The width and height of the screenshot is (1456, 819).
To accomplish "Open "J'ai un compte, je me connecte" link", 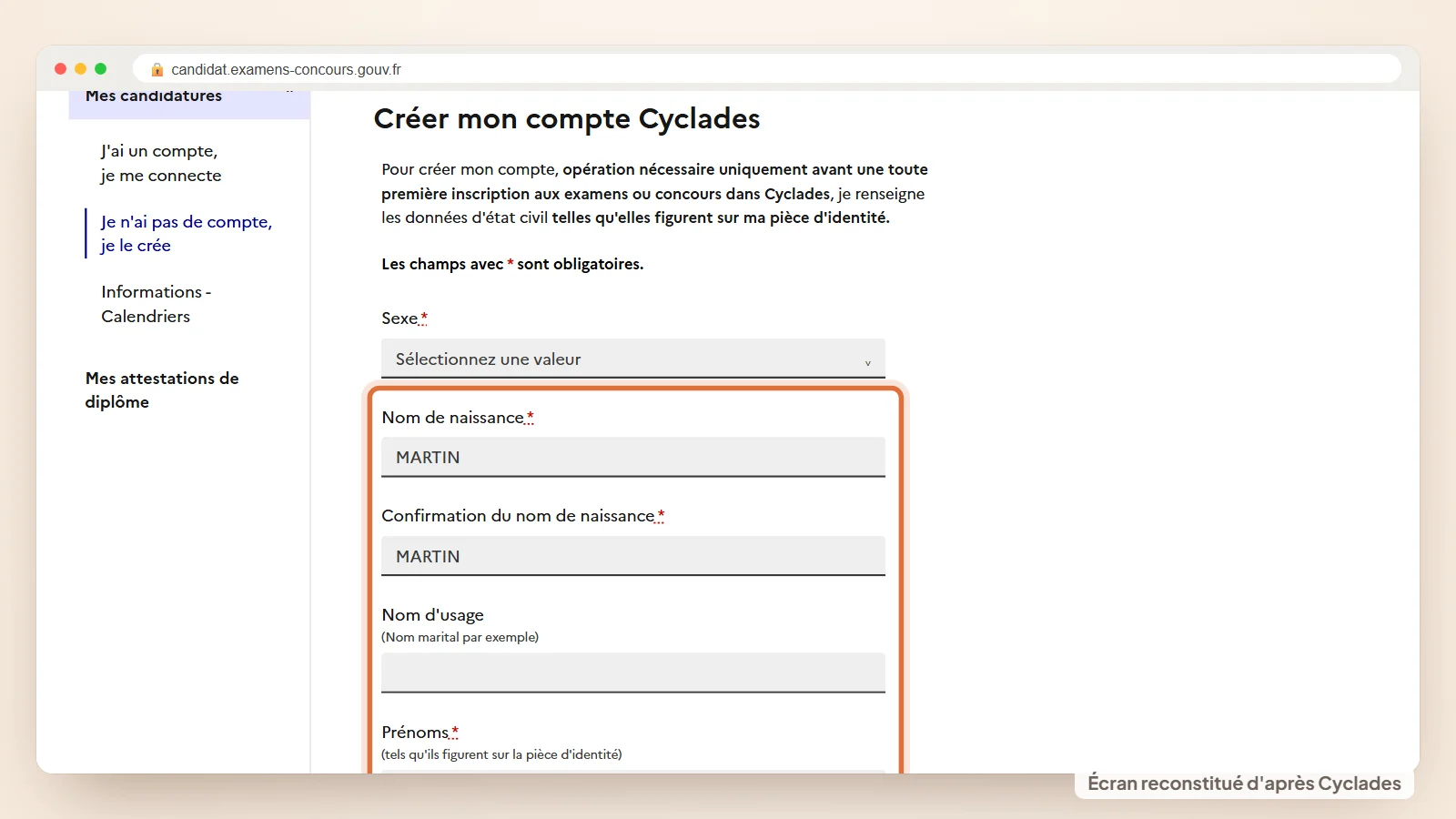I will [161, 163].
